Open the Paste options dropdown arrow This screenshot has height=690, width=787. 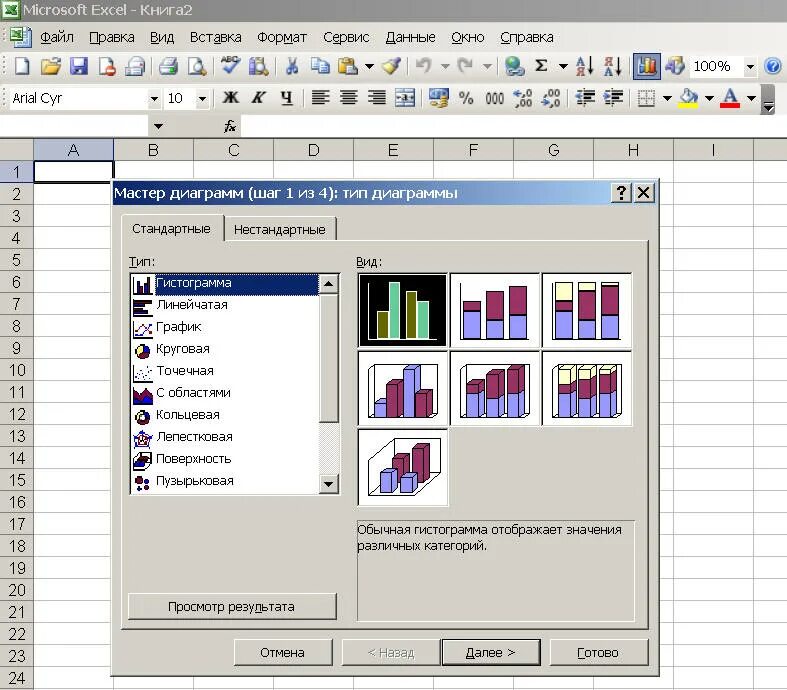(x=369, y=66)
